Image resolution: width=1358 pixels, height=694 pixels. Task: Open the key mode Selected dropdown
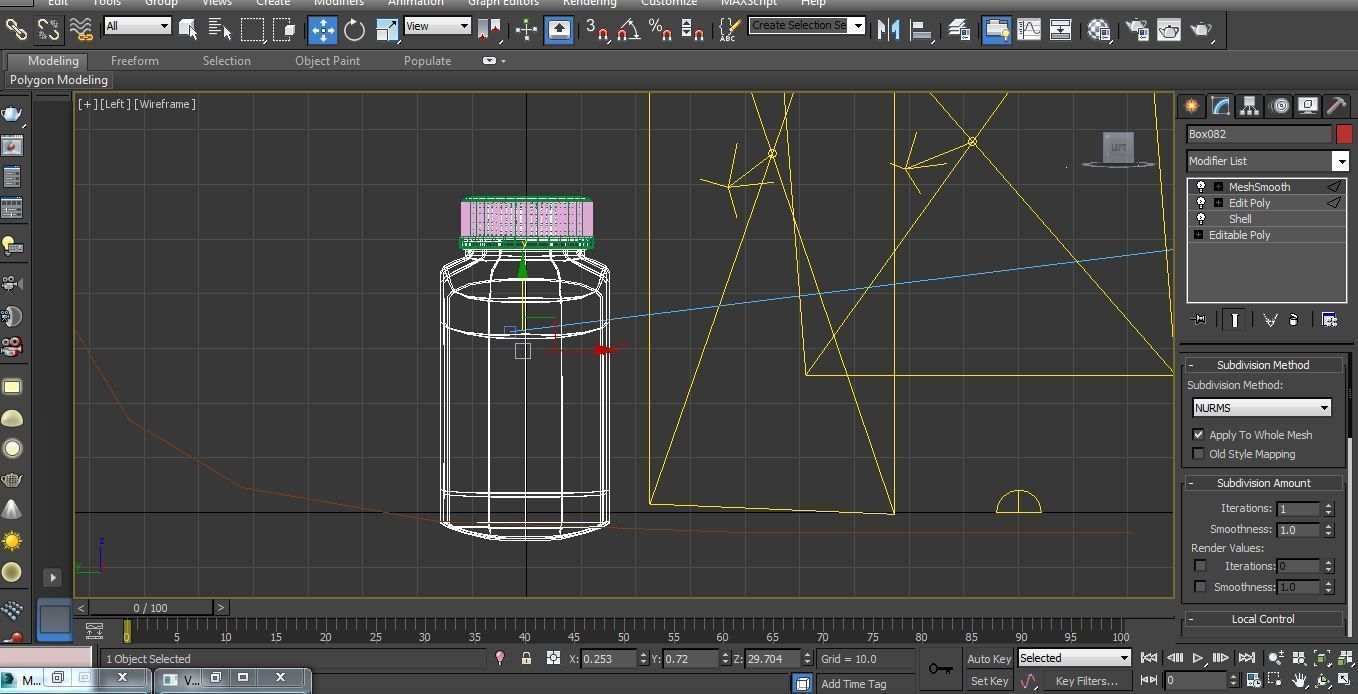[x=1074, y=658]
